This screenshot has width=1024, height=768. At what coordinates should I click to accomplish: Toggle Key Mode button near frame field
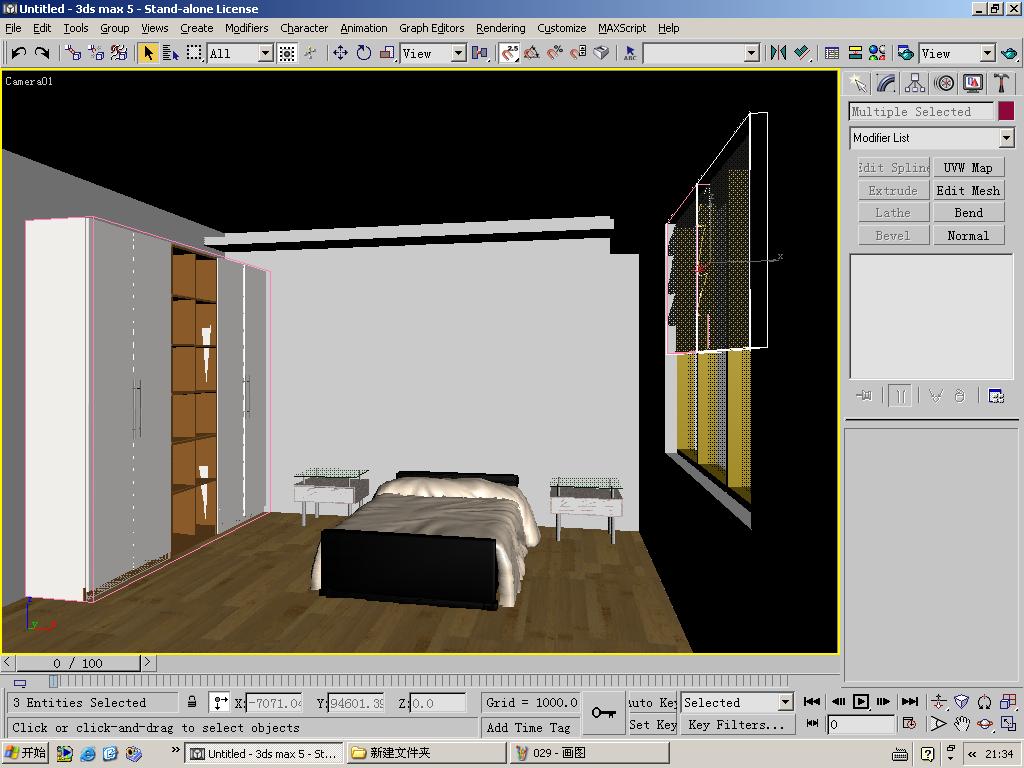click(812, 724)
